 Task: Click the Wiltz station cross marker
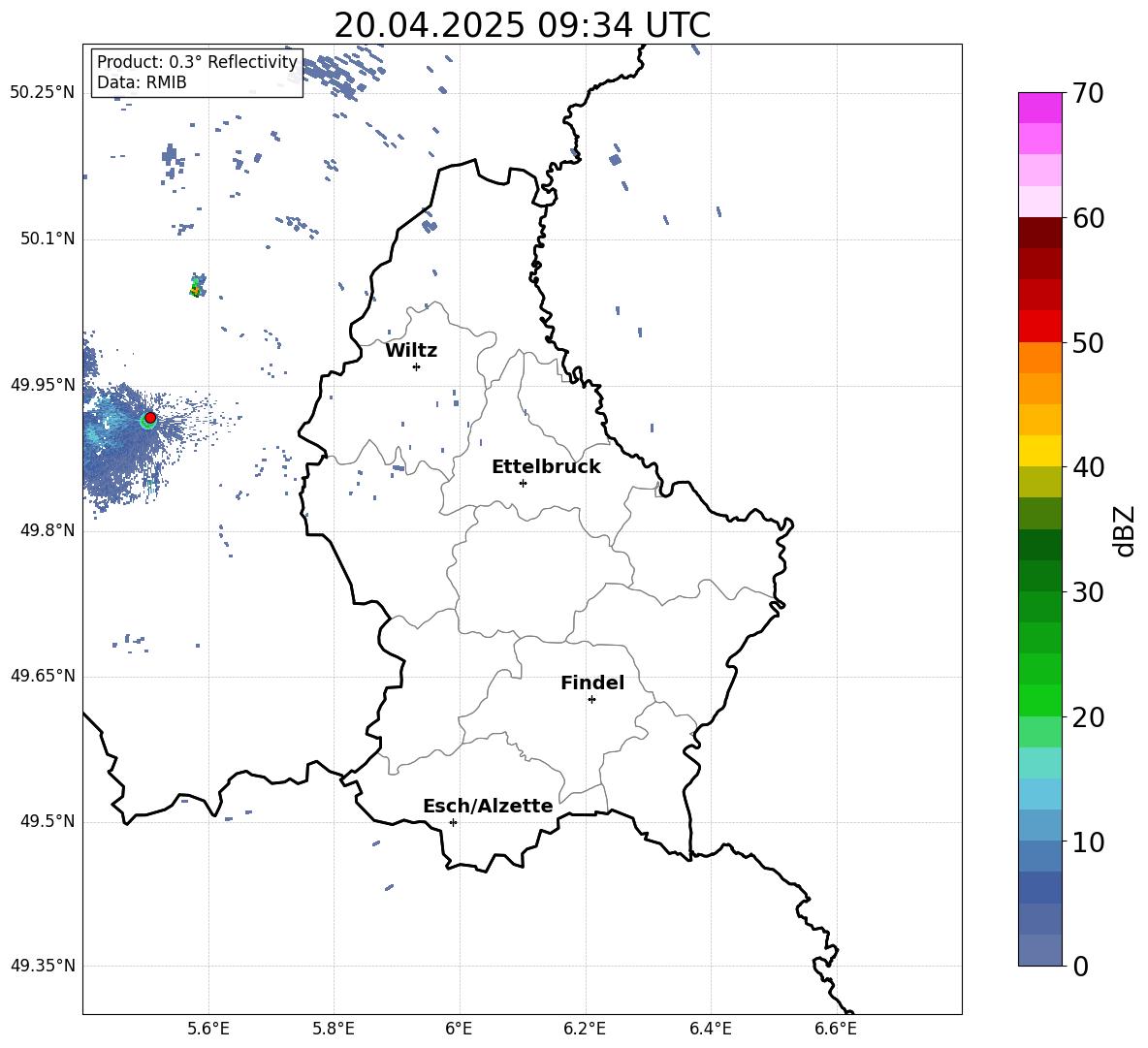pyautogui.click(x=417, y=366)
